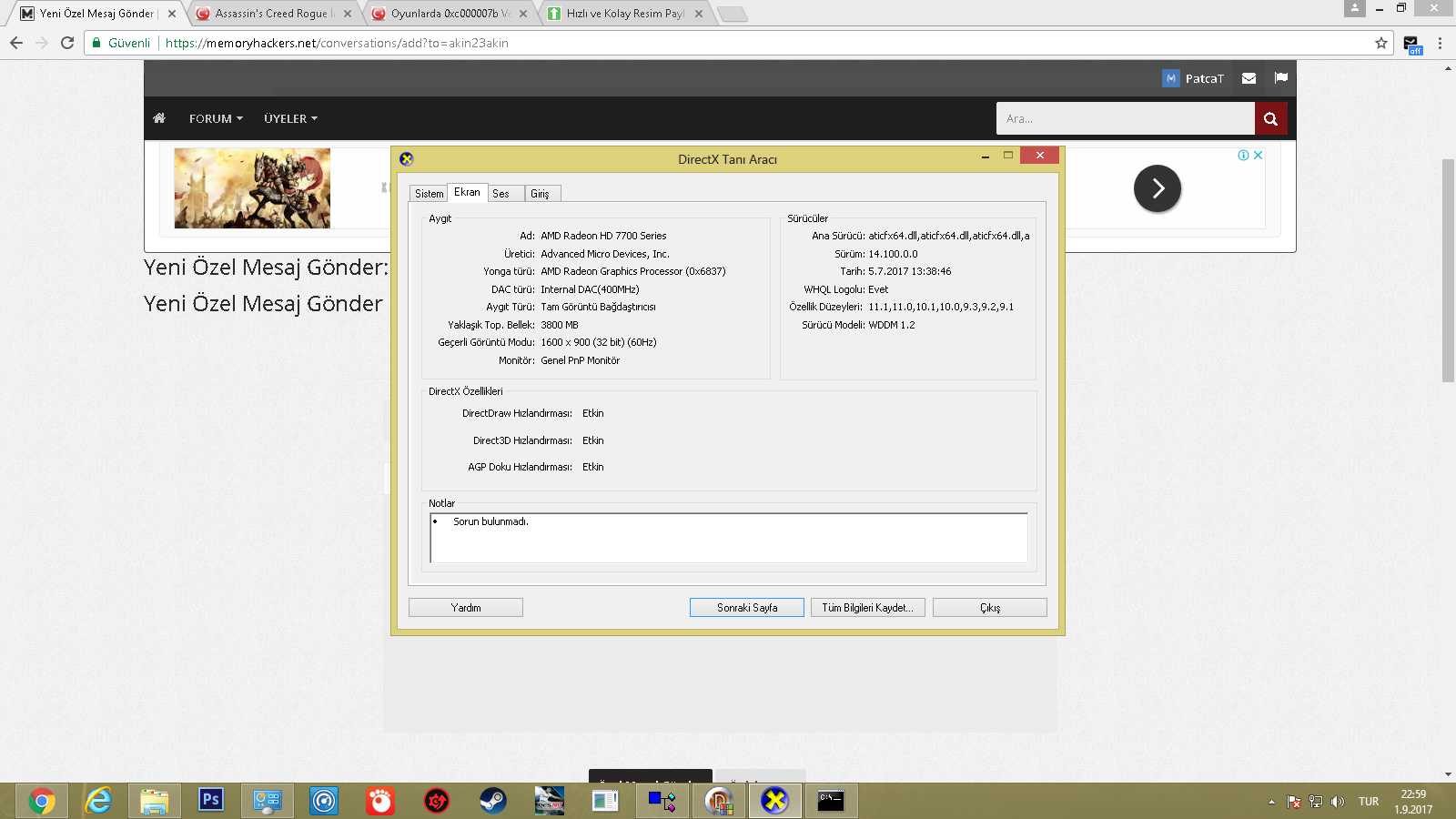Select the 'Yeni Özel Mesaj Gönder' Chrome tab
Viewport: 1456px width, 819px height.
coord(97,14)
